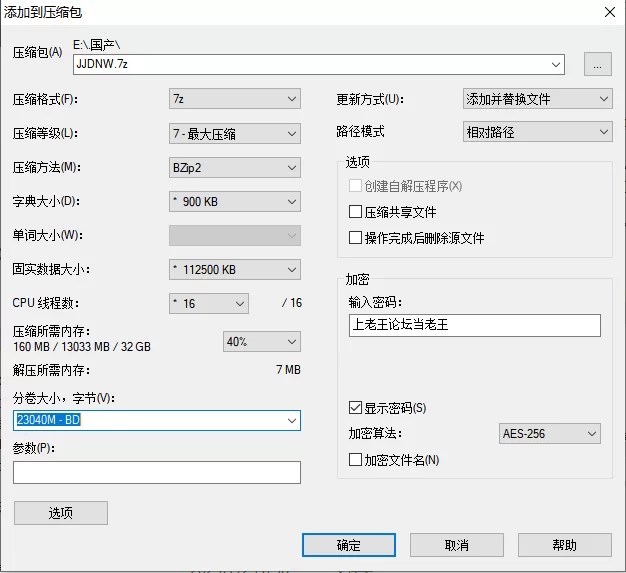Enable delete source files after compression

355,238
